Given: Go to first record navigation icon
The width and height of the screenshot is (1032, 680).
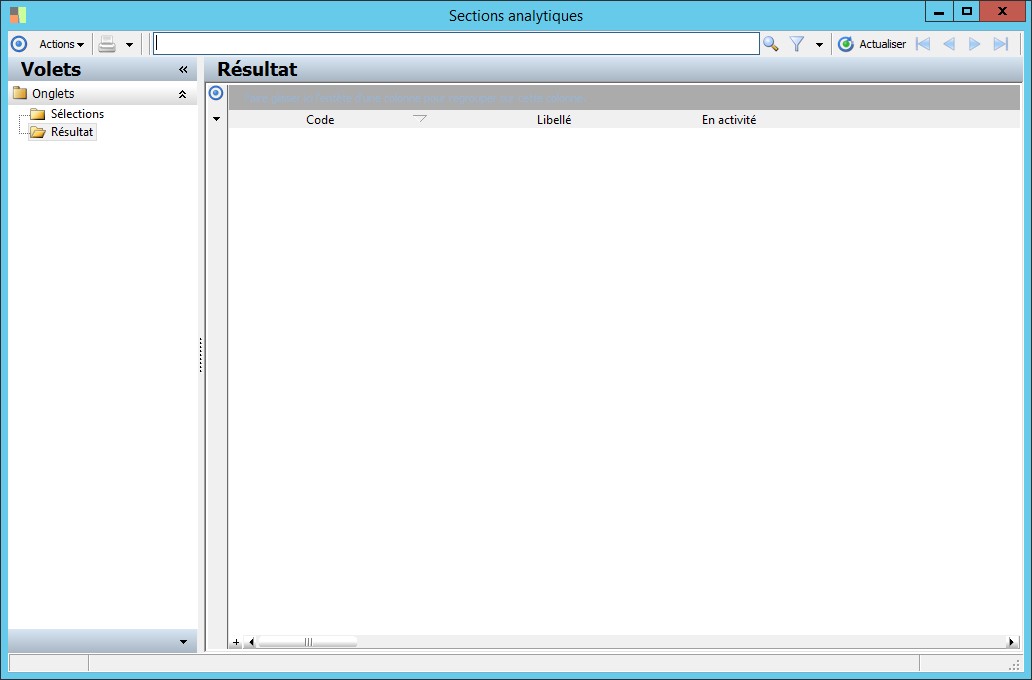Looking at the screenshot, I should tap(923, 44).
